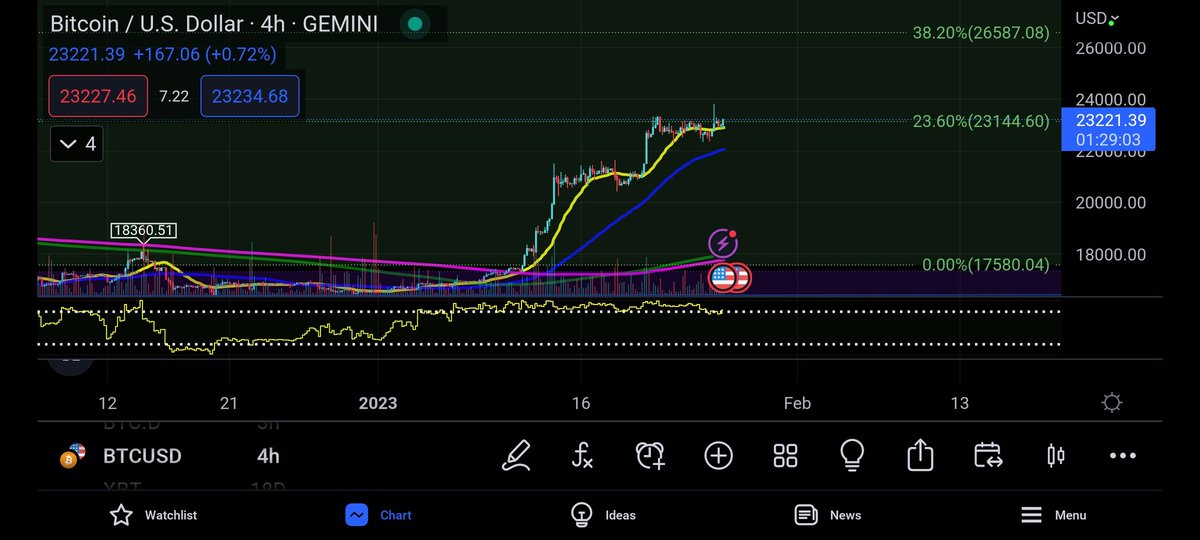Select the 38.20%(26587.08) Fibonacci label
This screenshot has width=1200, height=540.
point(981,33)
